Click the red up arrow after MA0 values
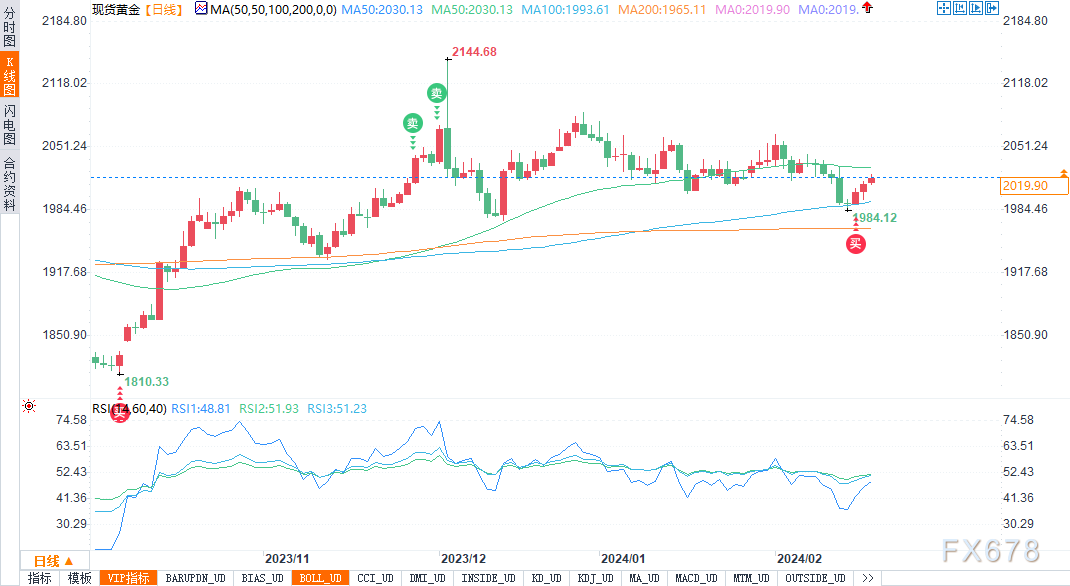 866,8
